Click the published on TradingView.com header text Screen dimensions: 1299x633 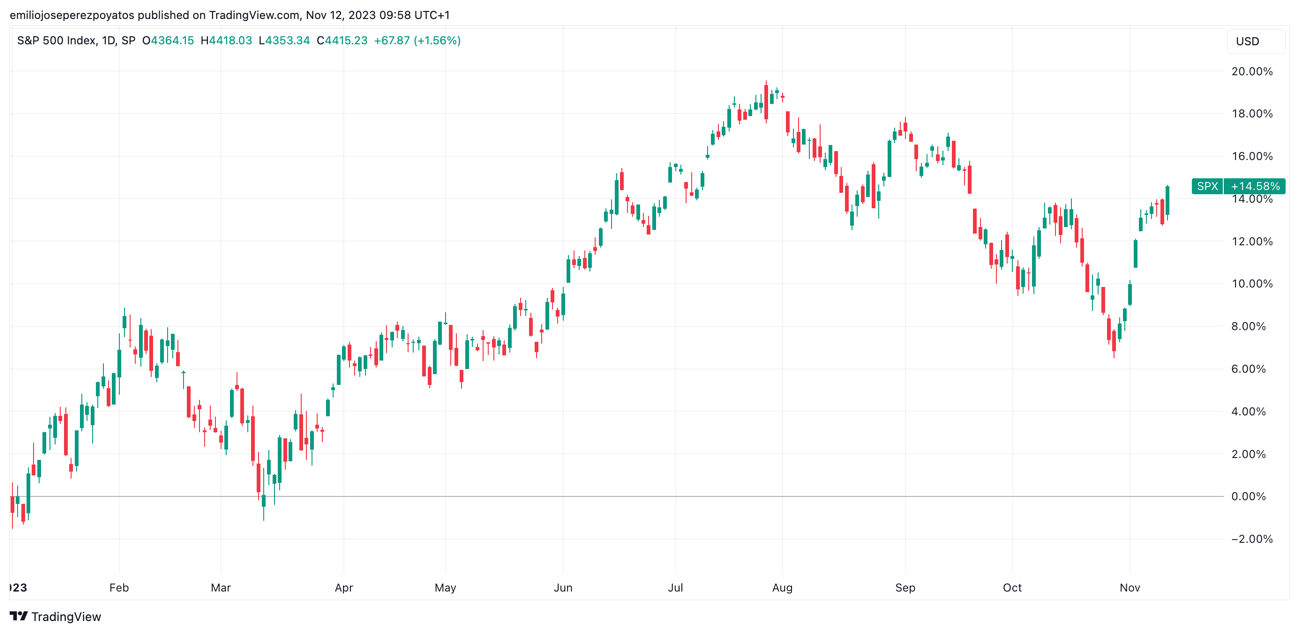[x=230, y=15]
